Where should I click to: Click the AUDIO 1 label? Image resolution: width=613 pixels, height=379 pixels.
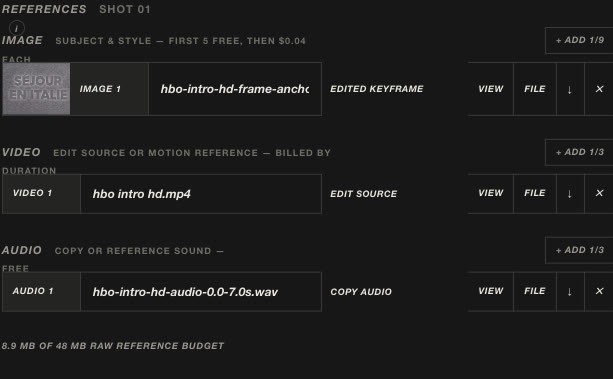[33, 291]
